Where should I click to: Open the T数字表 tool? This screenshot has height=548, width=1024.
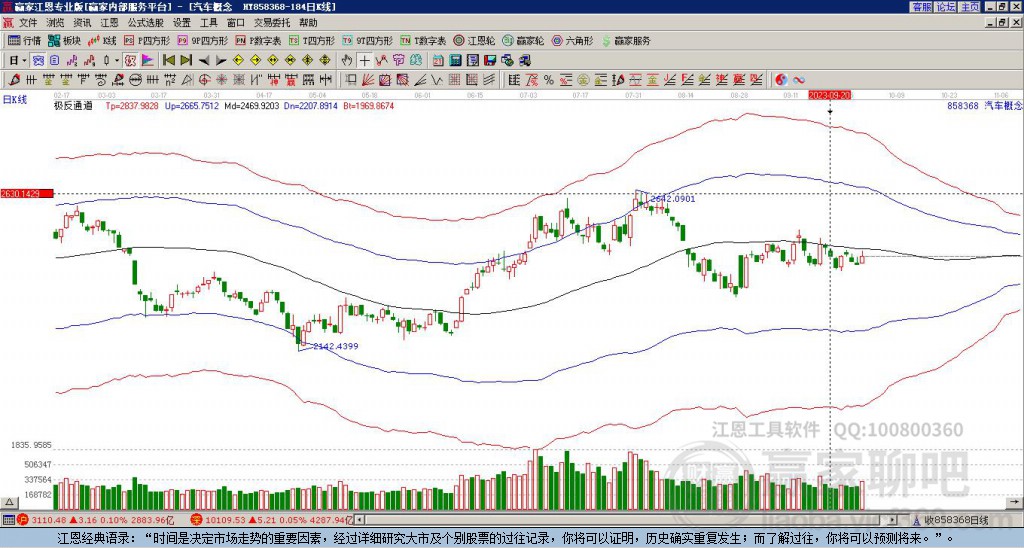pyautogui.click(x=423, y=40)
